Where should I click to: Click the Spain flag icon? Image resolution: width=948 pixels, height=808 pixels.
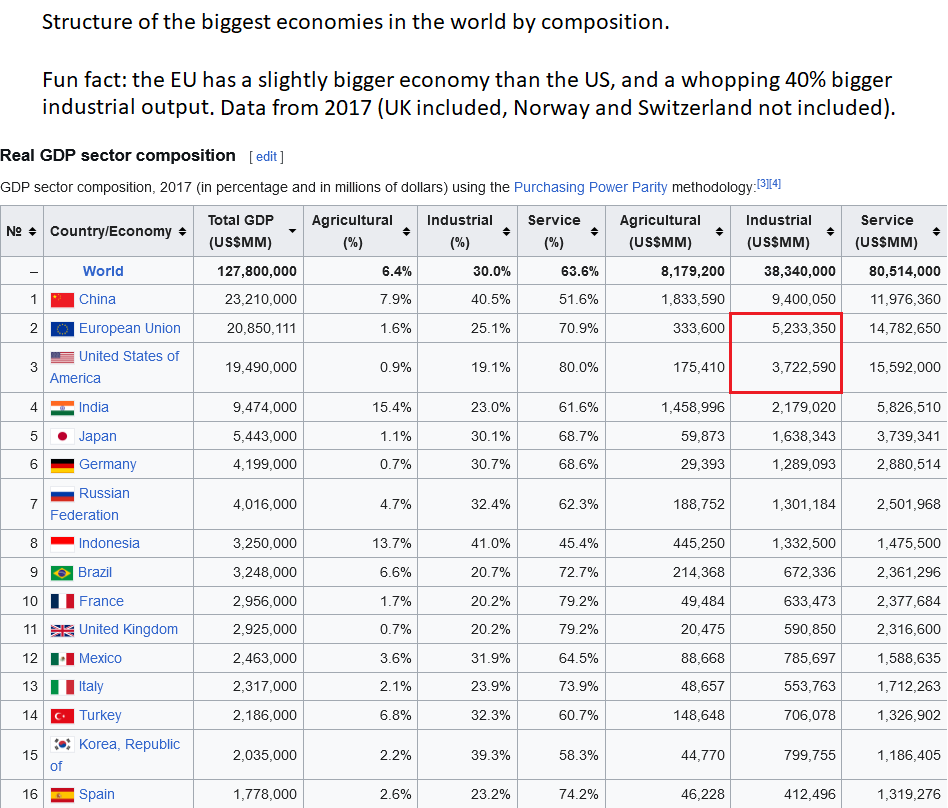[62, 795]
